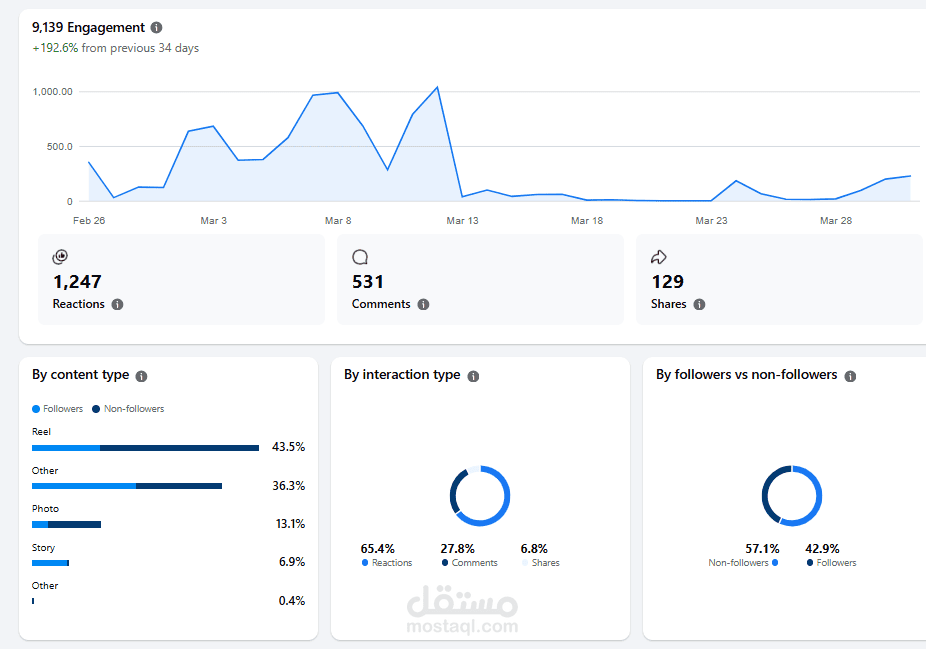Image resolution: width=926 pixels, height=649 pixels.
Task: Click the 43.5% value for Reel
Action: pyautogui.click(x=288, y=447)
